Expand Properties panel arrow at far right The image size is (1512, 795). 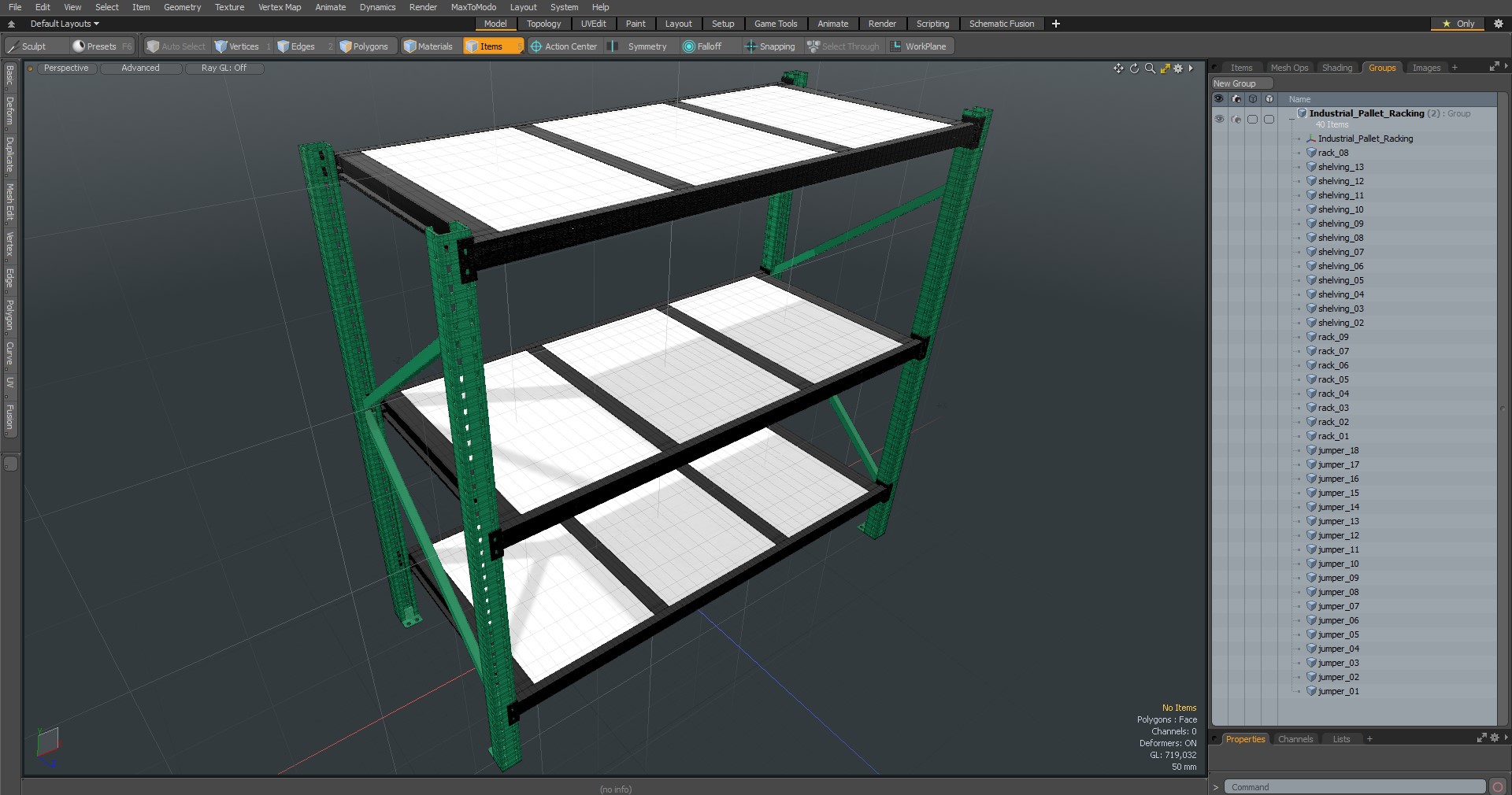point(1506,738)
